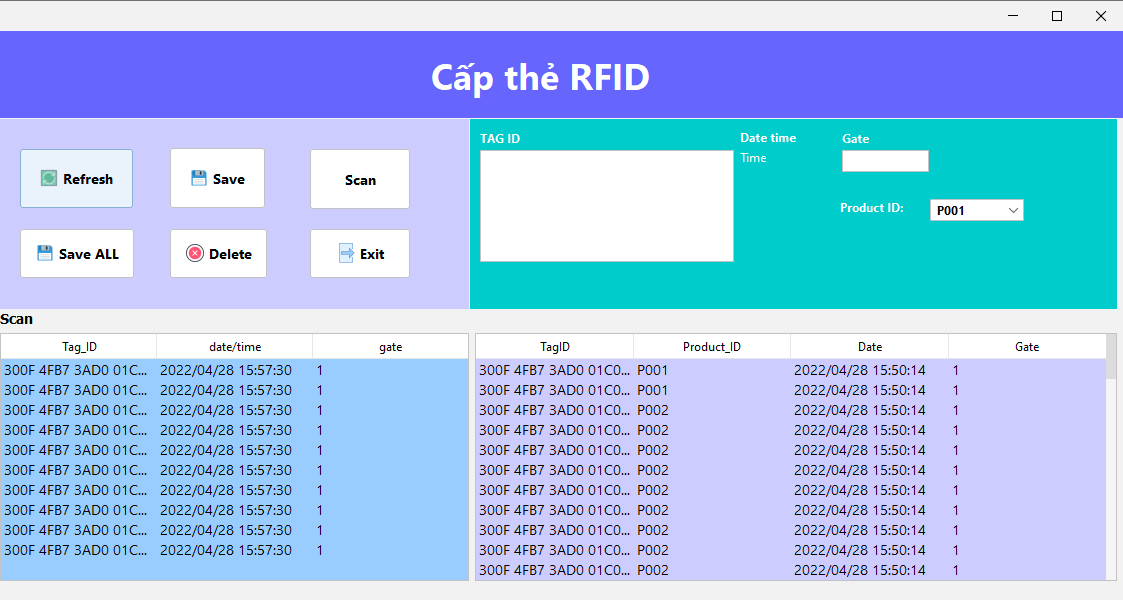
Task: Sort by the Tag_ID column header
Action: tap(79, 347)
